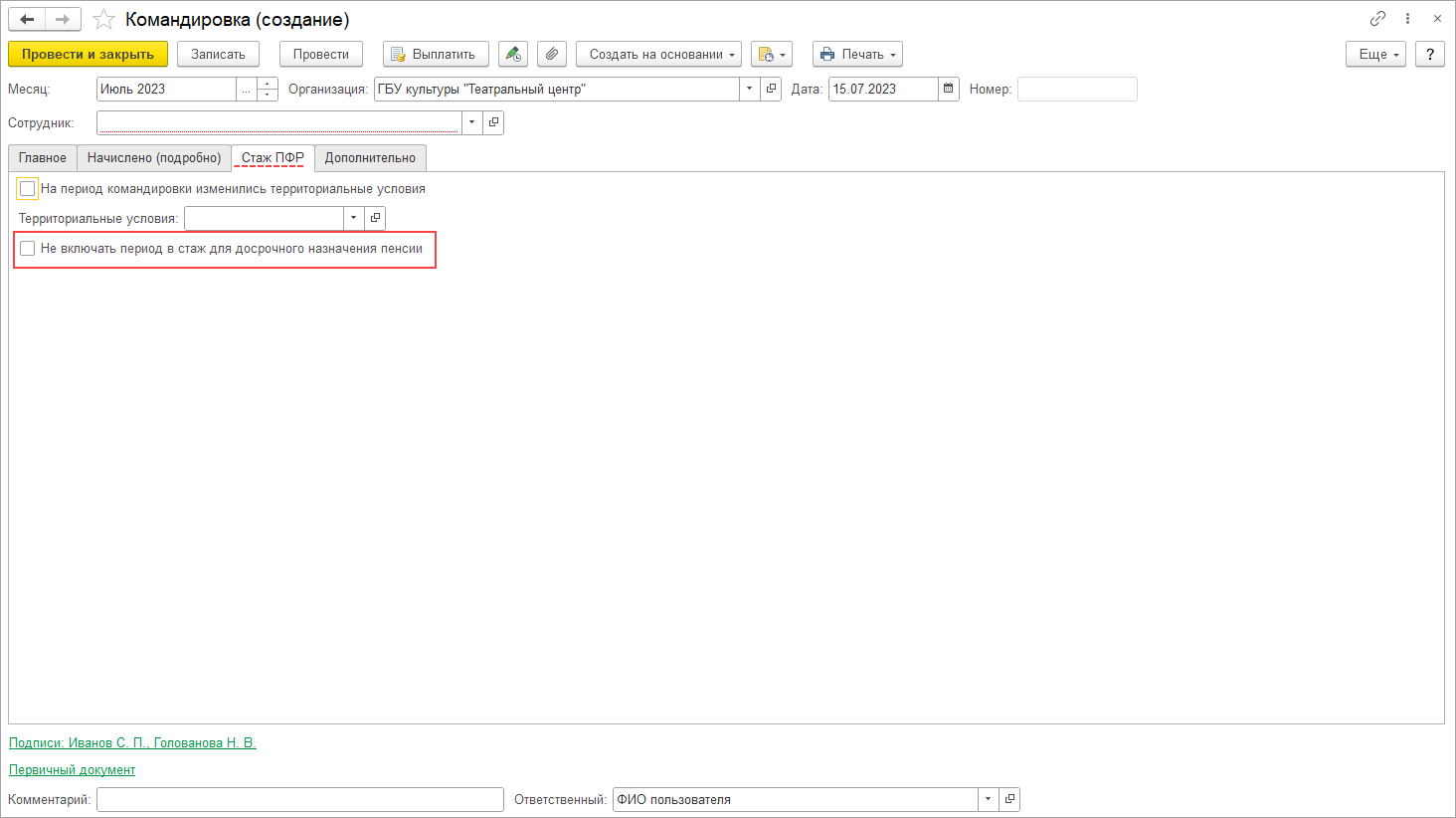Open calendar picker next to Дата field
Viewport: 1456px width, 818px height.
point(949,89)
